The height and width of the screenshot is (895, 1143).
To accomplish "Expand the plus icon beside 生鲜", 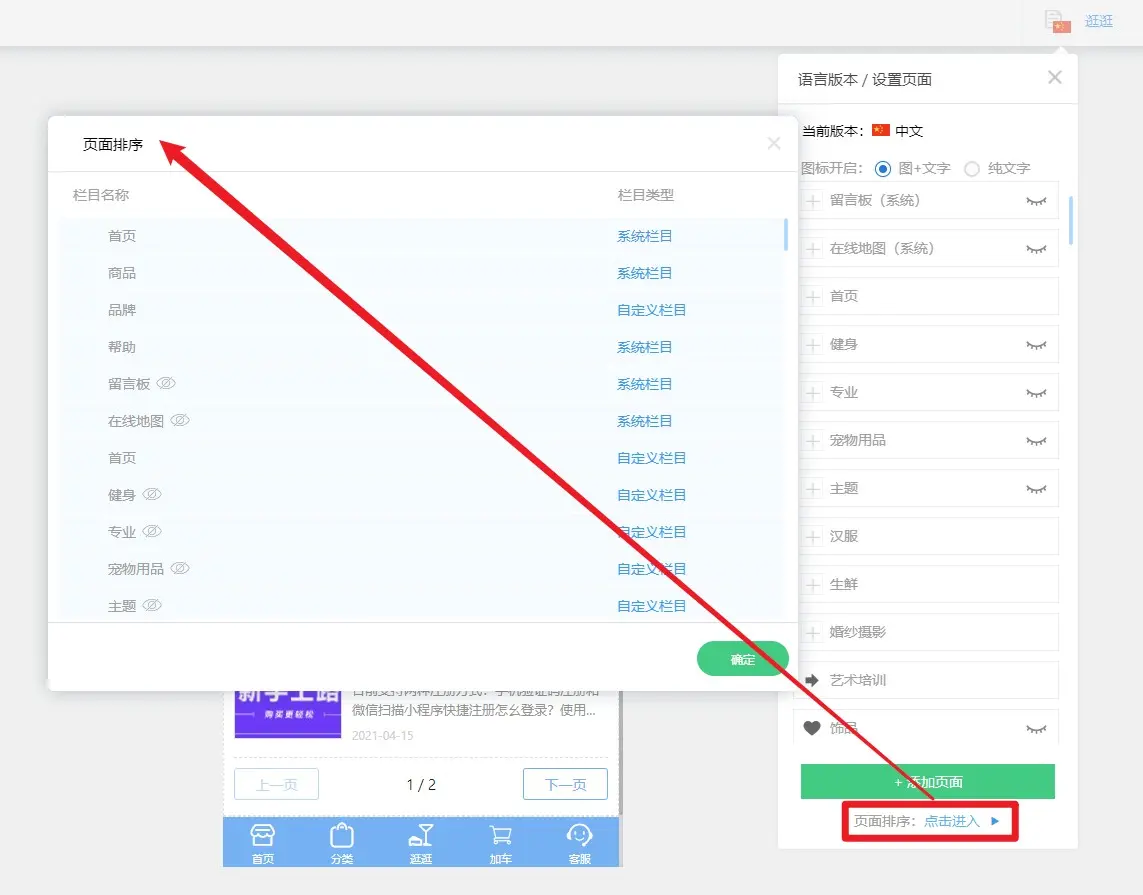I will [x=812, y=584].
